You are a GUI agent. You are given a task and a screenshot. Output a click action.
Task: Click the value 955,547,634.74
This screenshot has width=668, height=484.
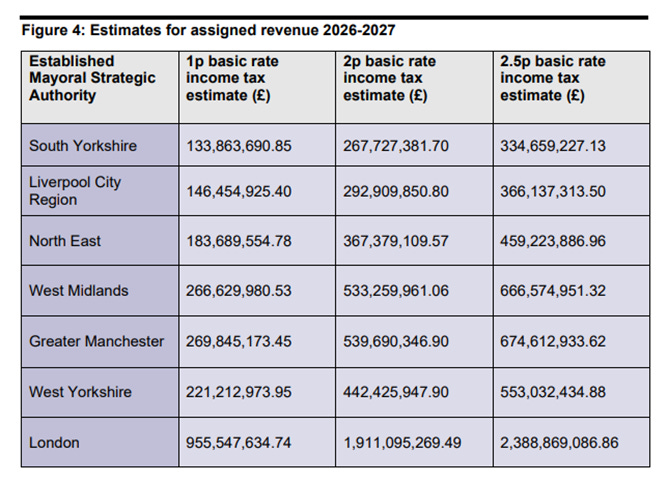pos(239,443)
